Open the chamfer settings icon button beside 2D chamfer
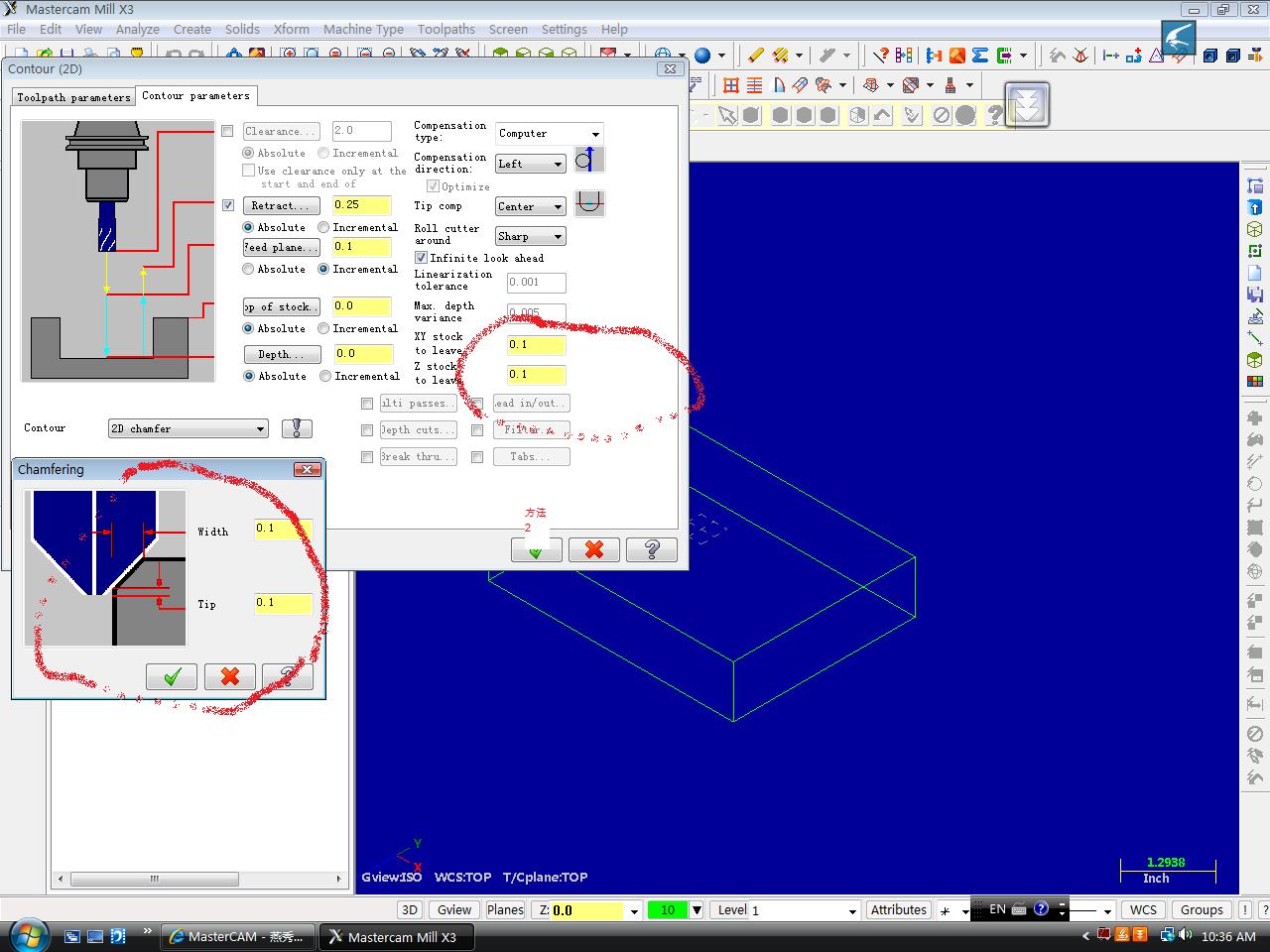The width and height of the screenshot is (1270, 952). [x=297, y=428]
